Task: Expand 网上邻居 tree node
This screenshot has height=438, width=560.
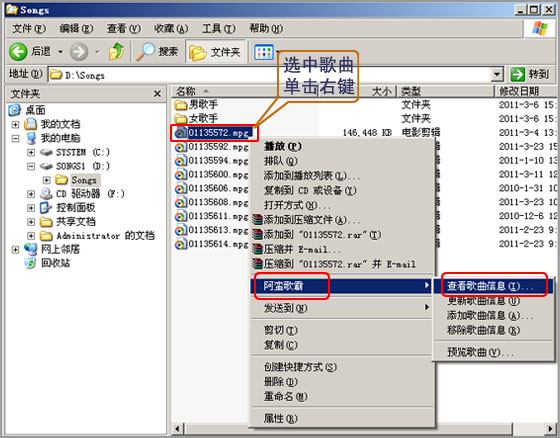Action: coord(15,249)
